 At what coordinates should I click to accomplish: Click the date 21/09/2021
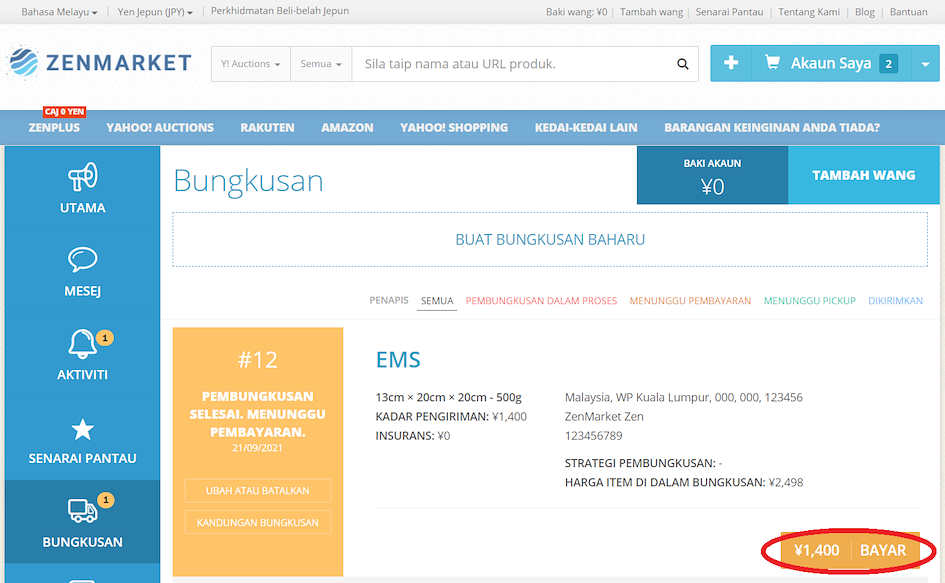pos(257,448)
